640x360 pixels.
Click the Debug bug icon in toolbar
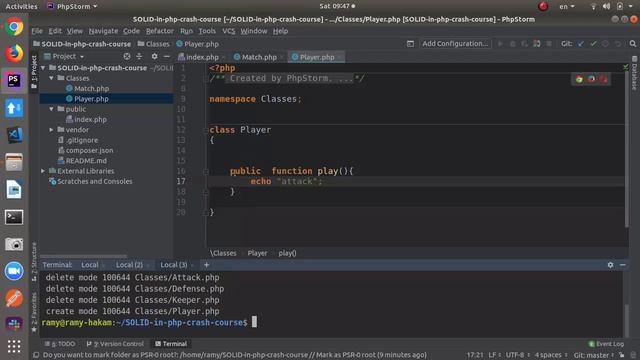pyautogui.click(x=513, y=44)
